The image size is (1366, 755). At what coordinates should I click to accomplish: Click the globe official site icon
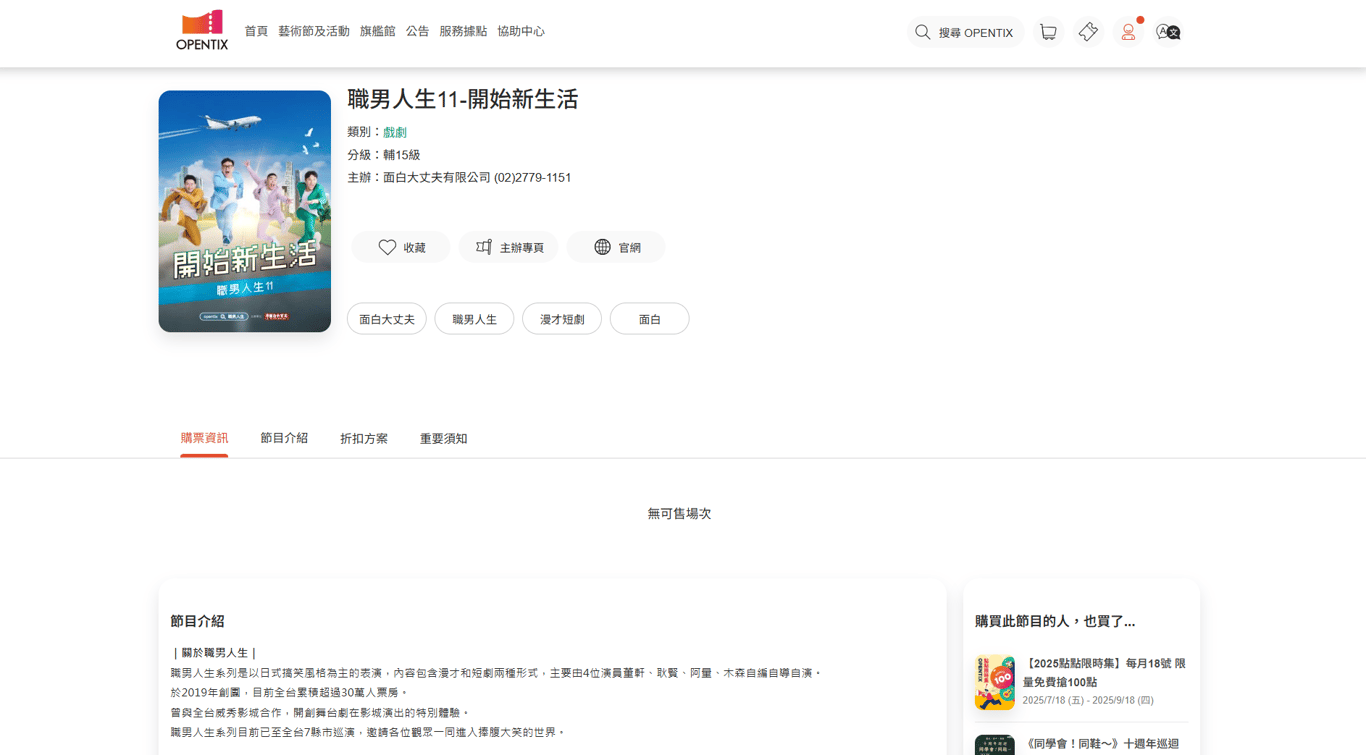(x=602, y=247)
